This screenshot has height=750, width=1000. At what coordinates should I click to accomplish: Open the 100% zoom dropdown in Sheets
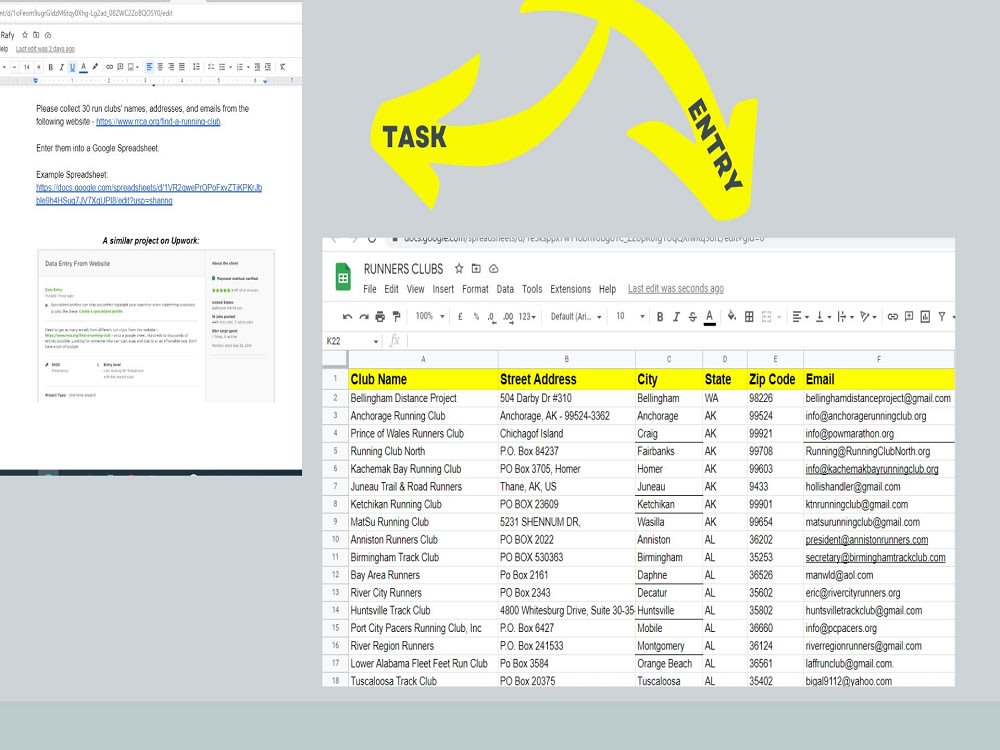430,316
